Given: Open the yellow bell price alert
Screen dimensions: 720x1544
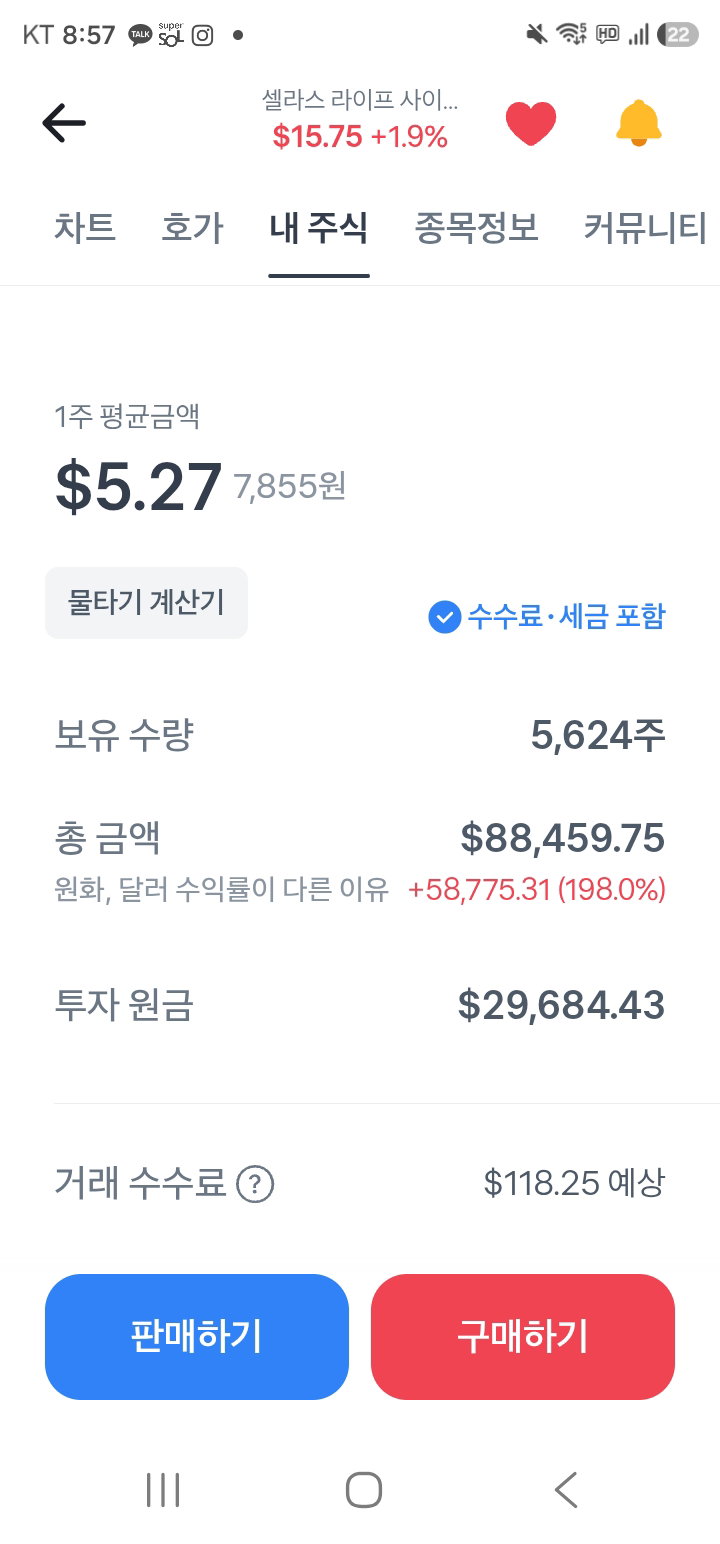Looking at the screenshot, I should coord(639,124).
